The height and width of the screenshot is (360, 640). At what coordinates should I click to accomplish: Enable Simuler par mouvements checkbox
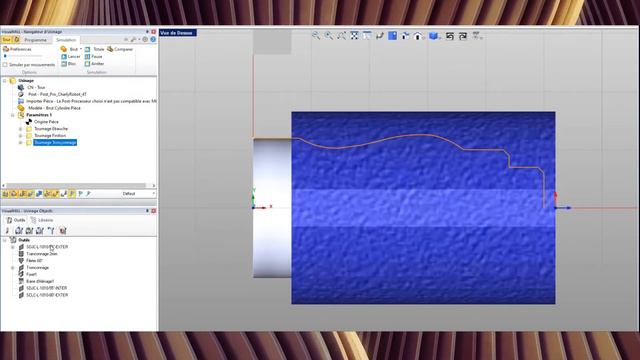[5, 65]
